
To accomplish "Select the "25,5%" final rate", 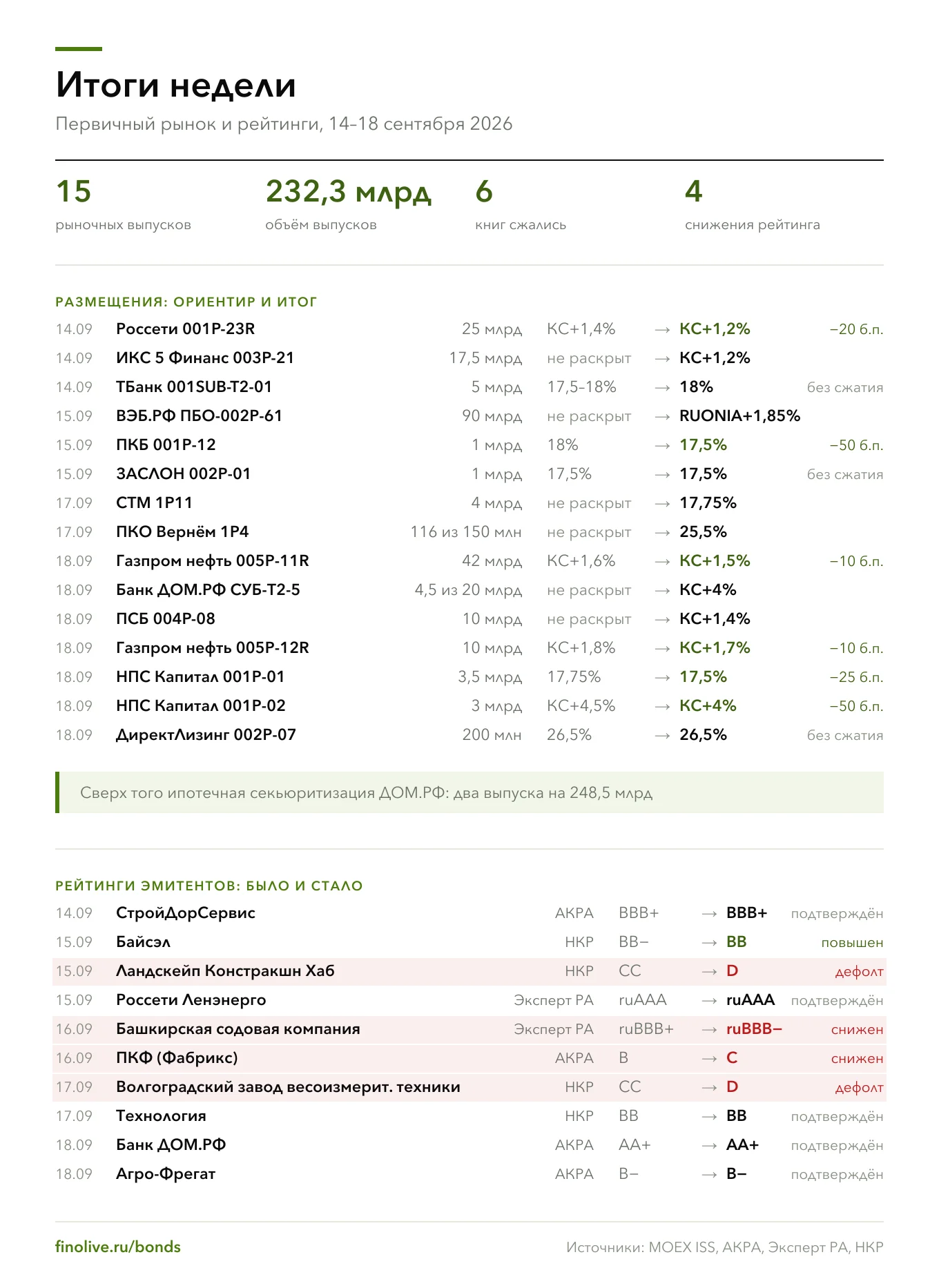I will pos(704,532).
